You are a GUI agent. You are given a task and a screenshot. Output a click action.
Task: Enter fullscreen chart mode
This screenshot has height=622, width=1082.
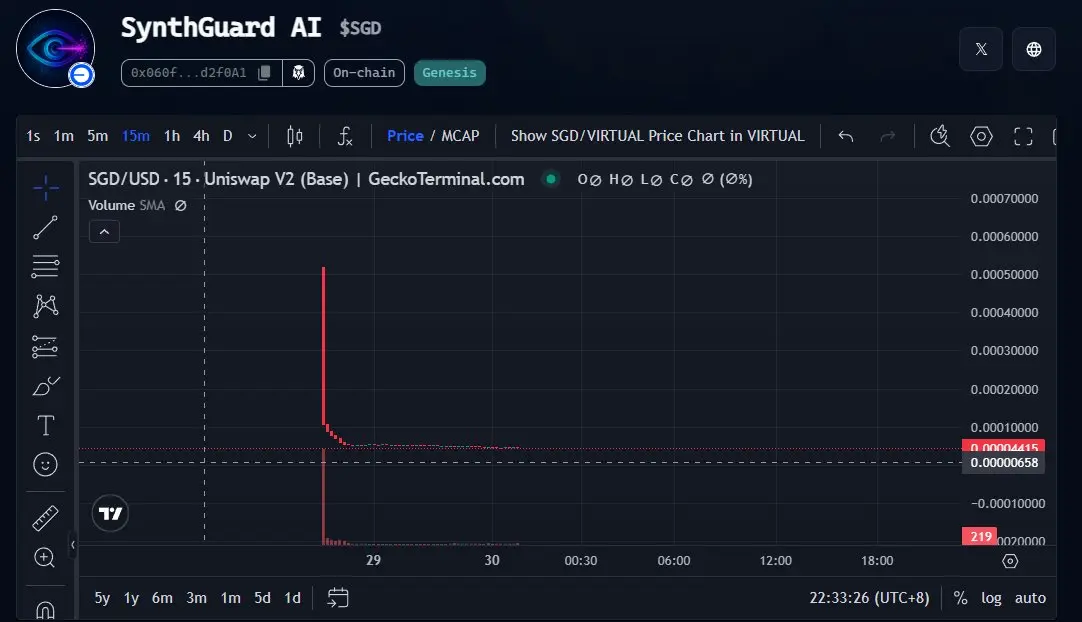(x=1023, y=136)
